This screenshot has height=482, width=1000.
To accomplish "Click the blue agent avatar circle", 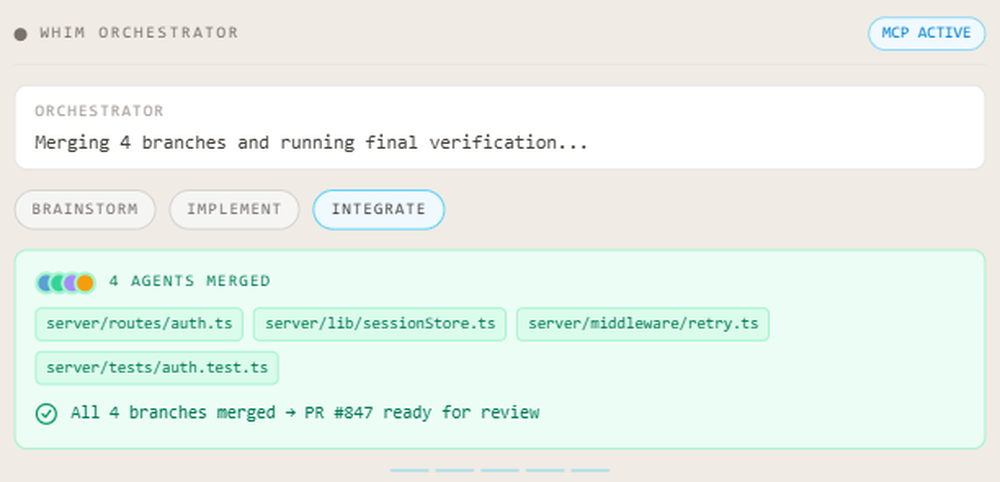I will coord(43,282).
